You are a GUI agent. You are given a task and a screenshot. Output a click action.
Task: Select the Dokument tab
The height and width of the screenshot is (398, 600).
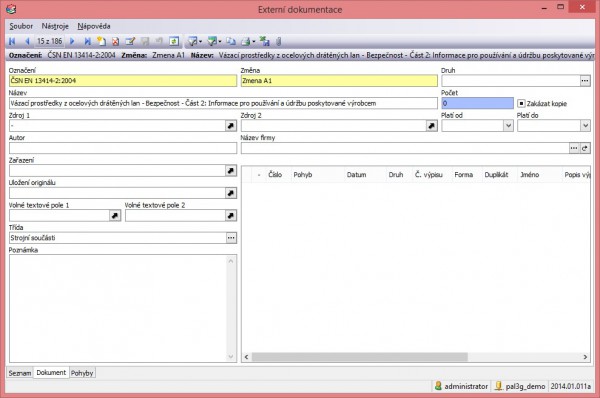[51, 372]
